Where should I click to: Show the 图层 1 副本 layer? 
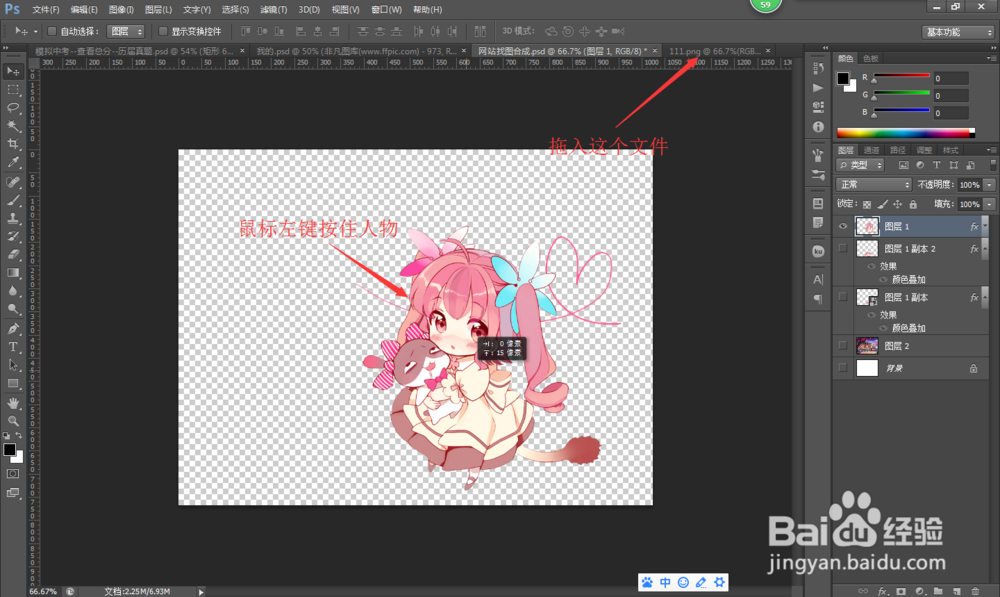click(x=842, y=297)
